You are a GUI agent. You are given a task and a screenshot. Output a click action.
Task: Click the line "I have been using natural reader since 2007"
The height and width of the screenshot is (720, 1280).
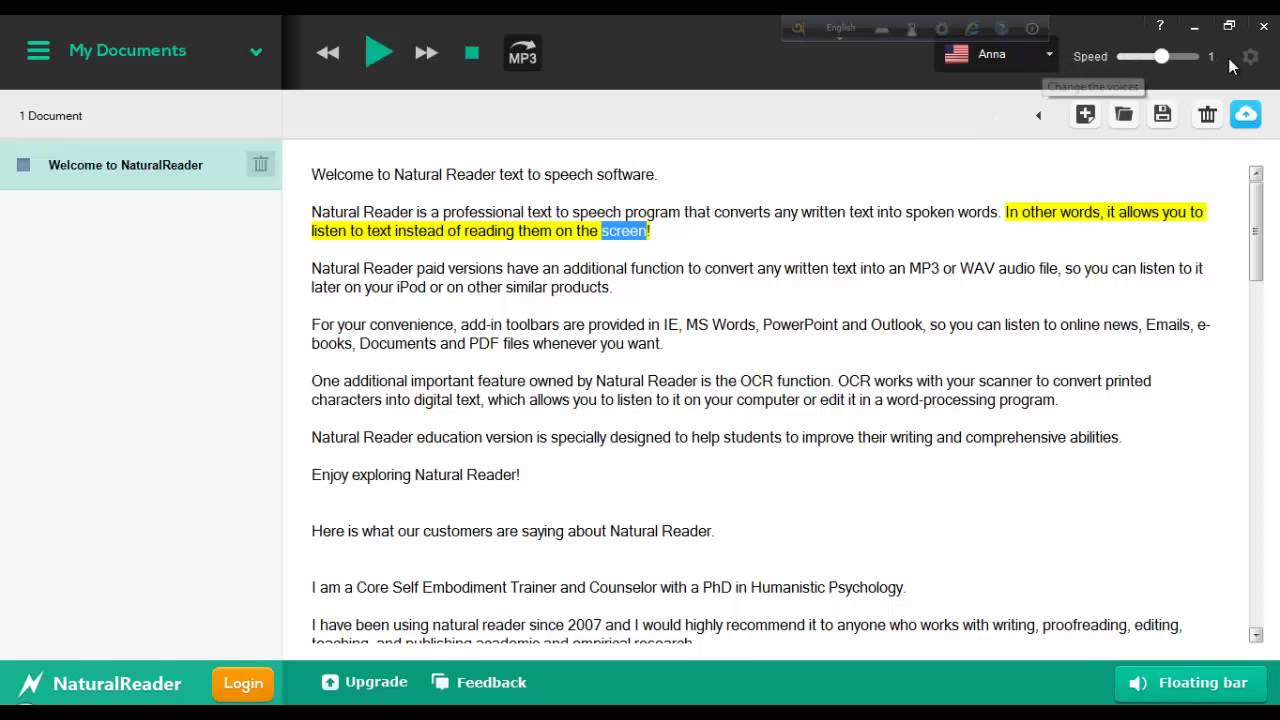tap(746, 625)
